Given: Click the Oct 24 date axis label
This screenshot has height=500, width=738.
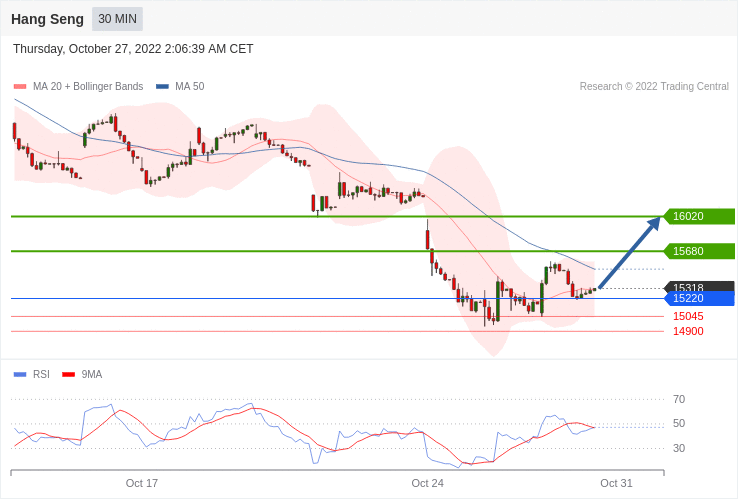Looking at the screenshot, I should [427, 483].
